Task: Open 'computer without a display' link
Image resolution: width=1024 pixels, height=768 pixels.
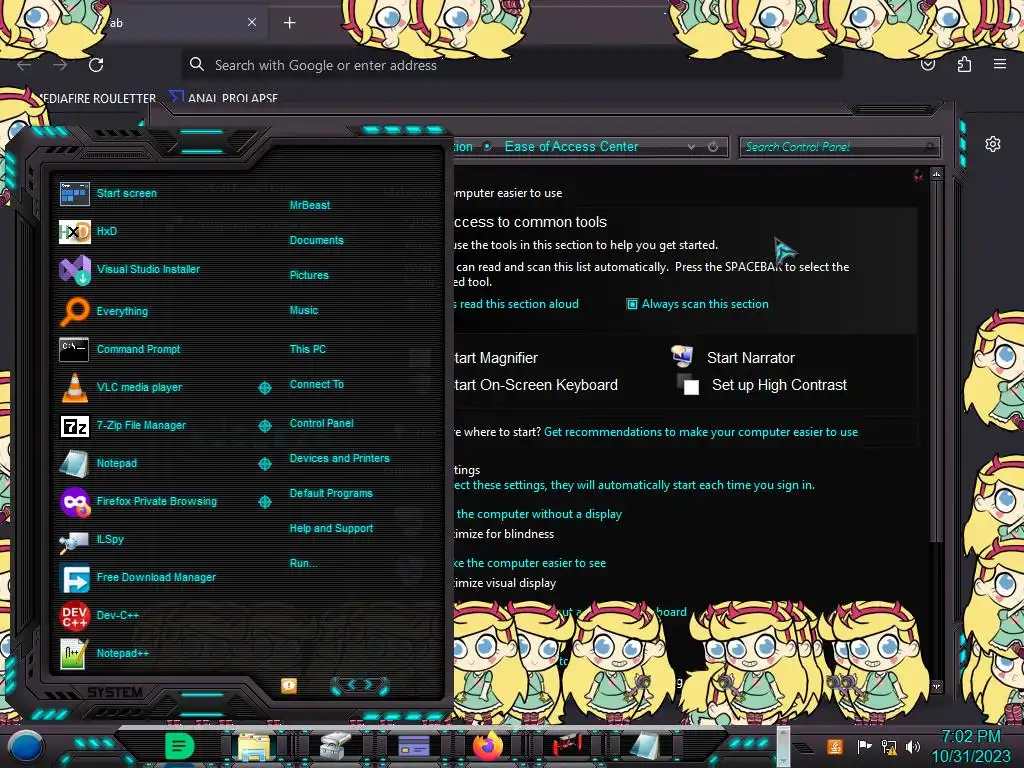Action: coord(539,514)
